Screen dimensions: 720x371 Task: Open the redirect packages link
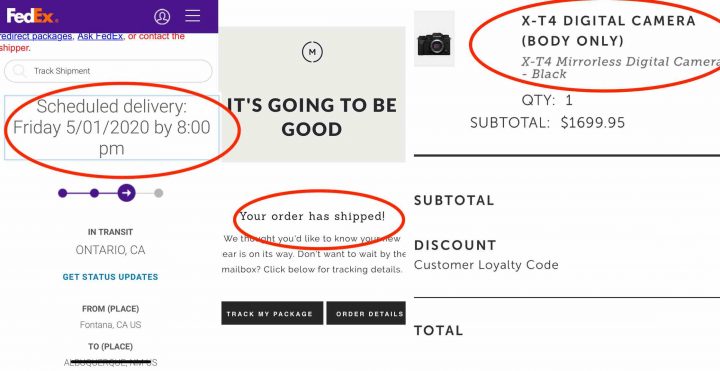tap(36, 36)
